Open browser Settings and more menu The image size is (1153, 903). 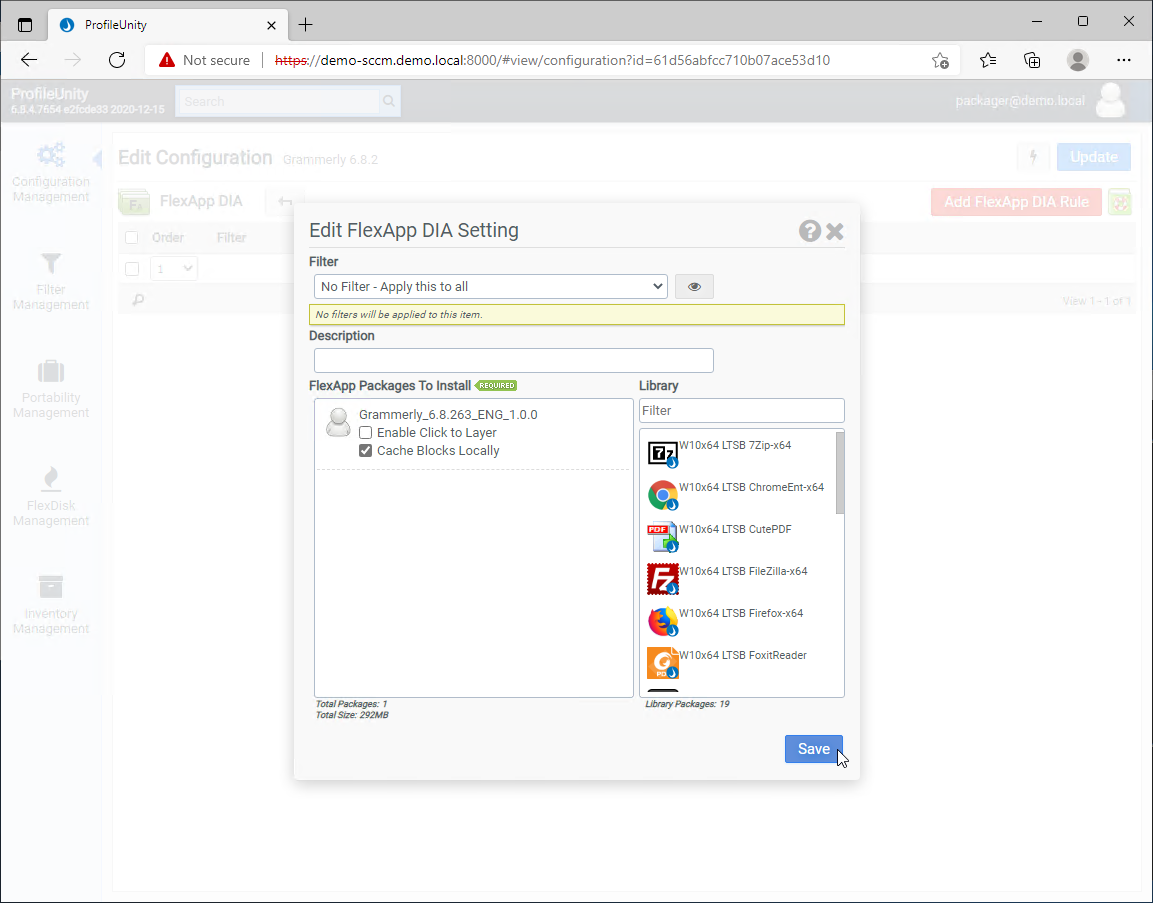click(1124, 60)
